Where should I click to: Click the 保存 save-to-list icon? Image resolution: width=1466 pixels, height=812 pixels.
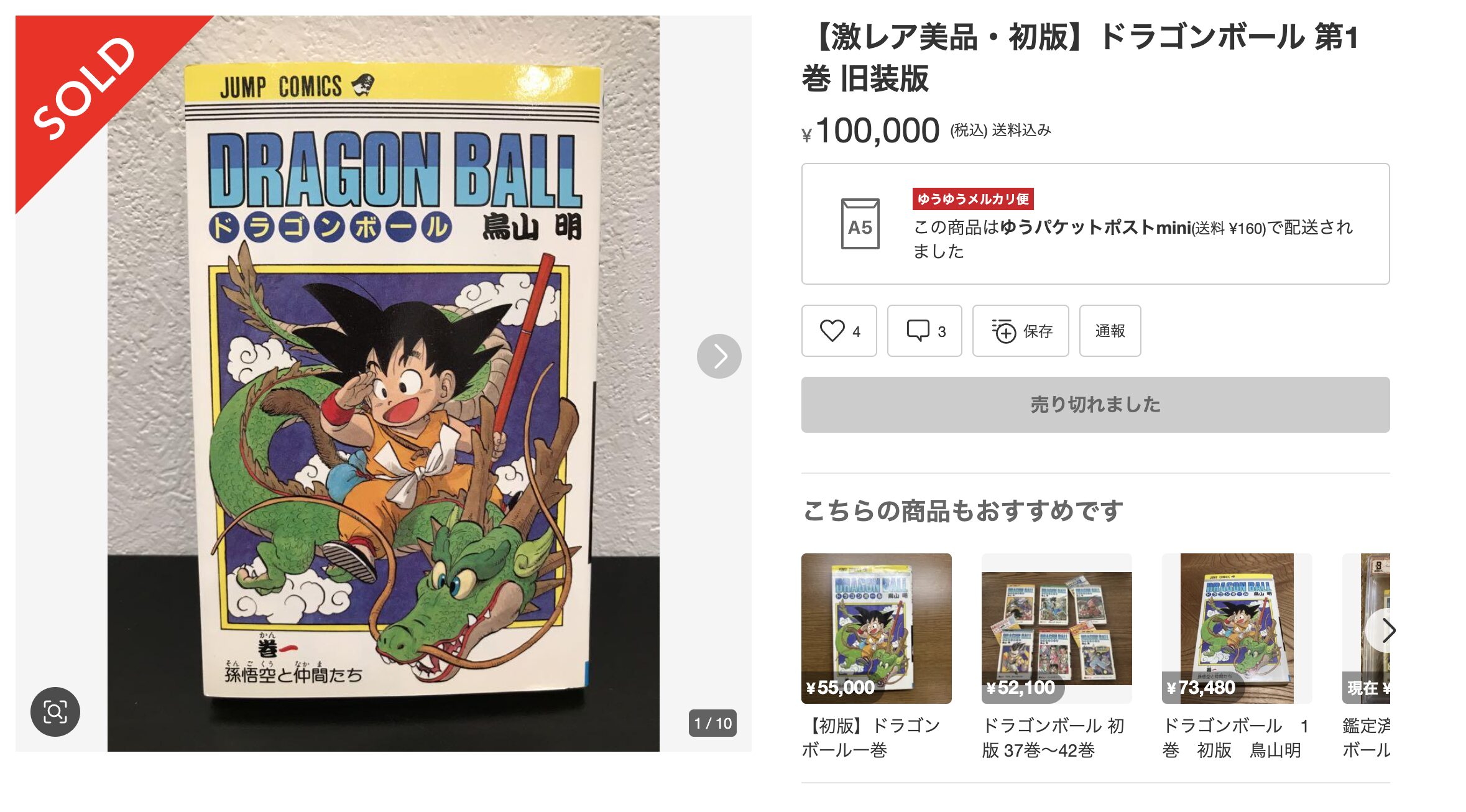(x=1003, y=331)
